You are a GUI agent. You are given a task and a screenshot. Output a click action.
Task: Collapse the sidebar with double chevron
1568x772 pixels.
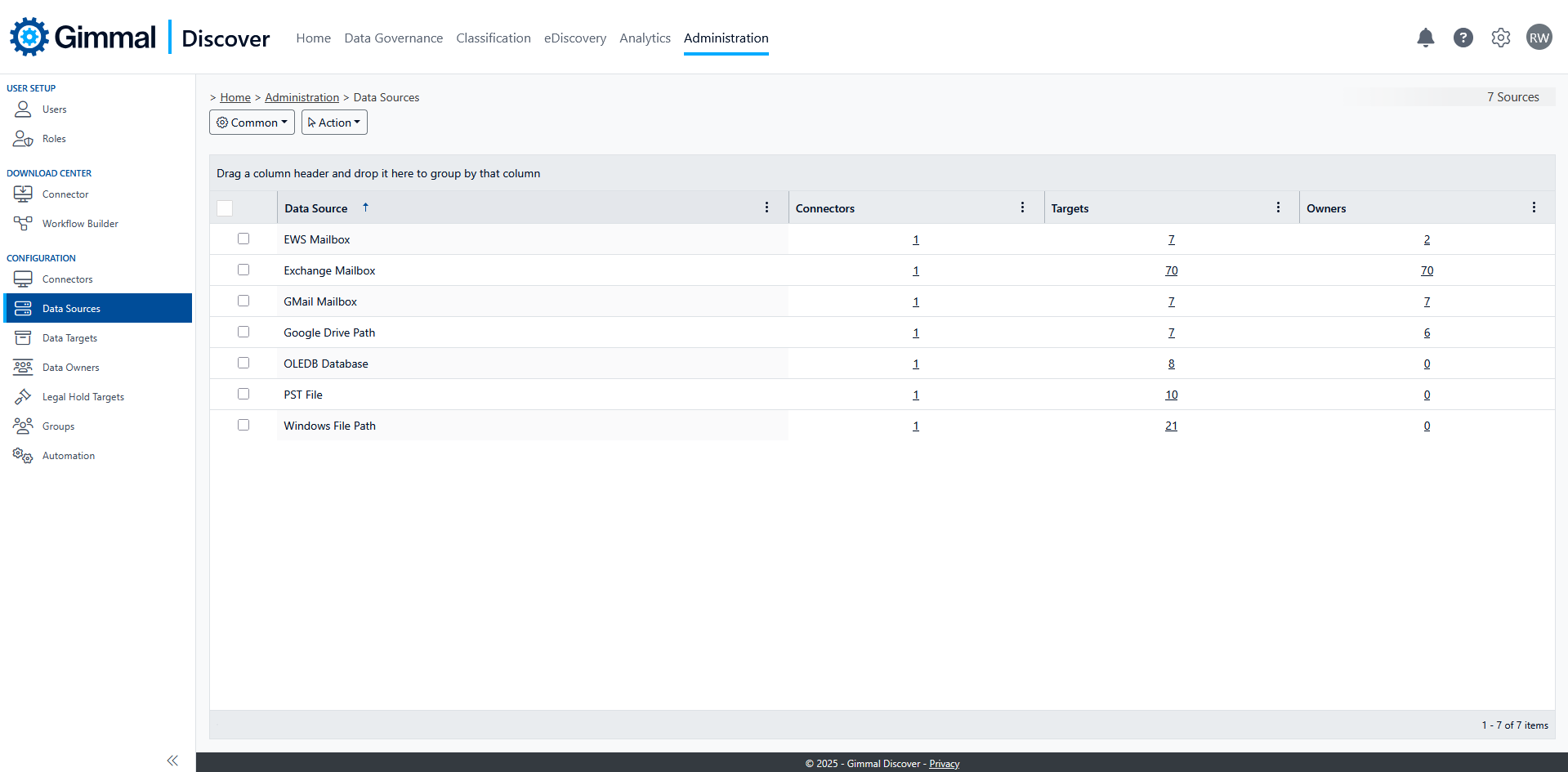pyautogui.click(x=172, y=761)
